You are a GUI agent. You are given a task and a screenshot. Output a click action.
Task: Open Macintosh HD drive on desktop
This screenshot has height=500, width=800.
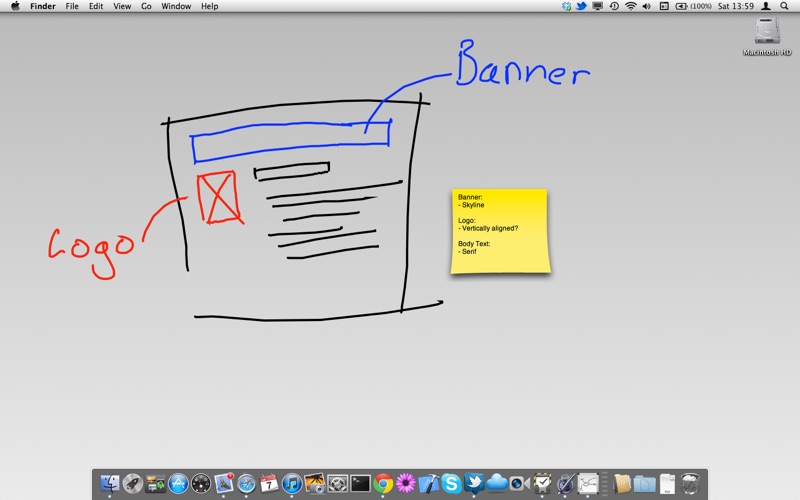click(767, 34)
